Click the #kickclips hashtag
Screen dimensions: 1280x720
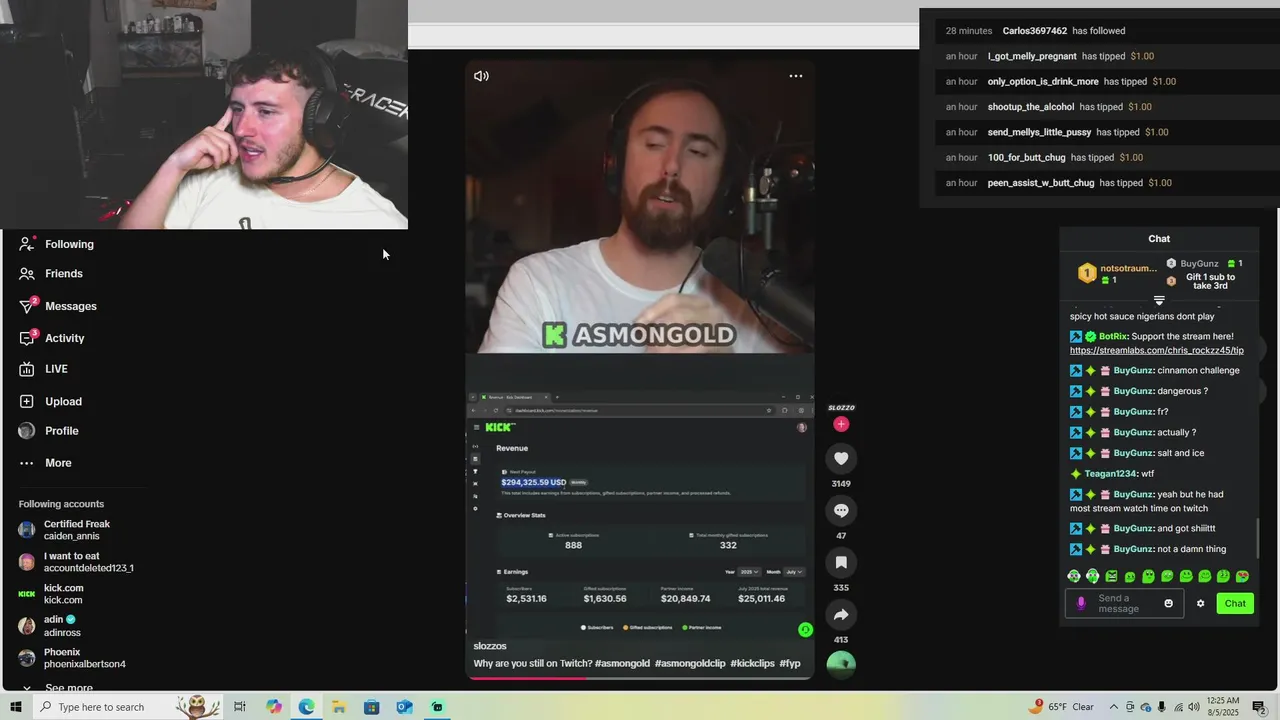[x=752, y=663]
